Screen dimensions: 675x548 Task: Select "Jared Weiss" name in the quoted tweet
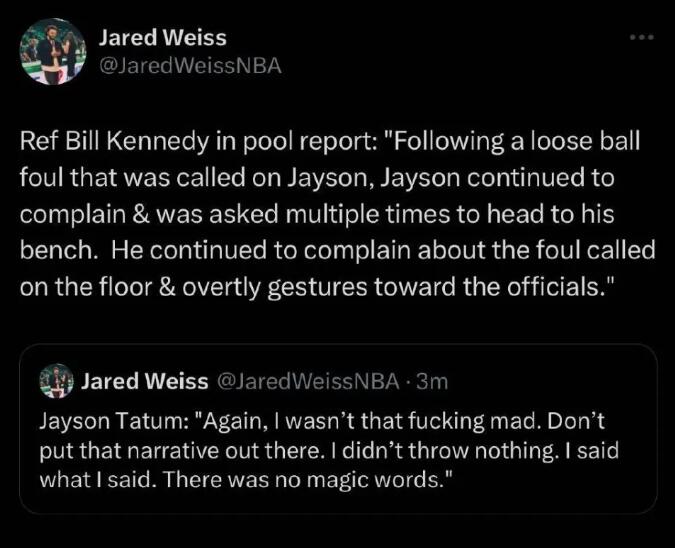click(x=144, y=381)
